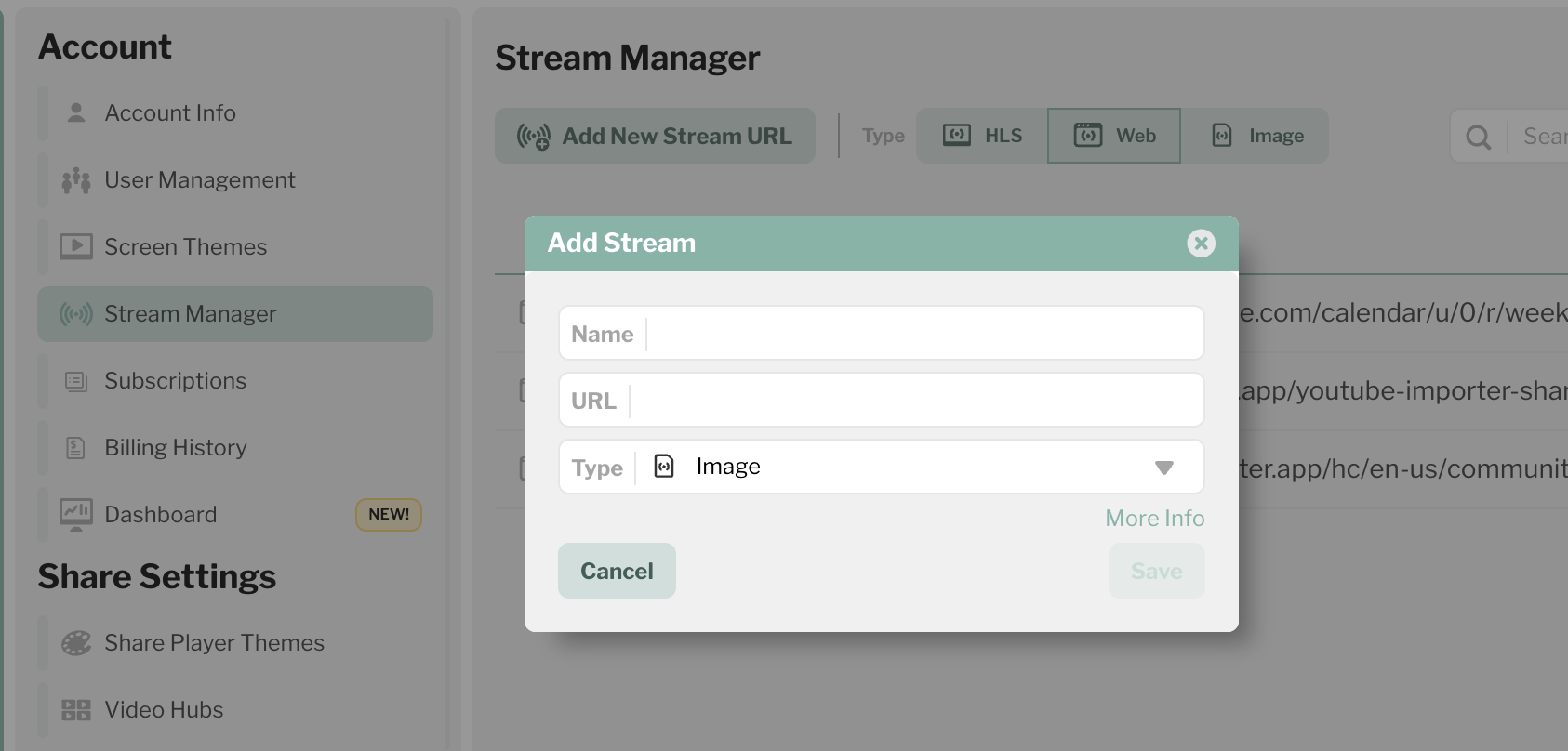Save the new stream
This screenshot has width=1568, height=751.
coord(1157,571)
